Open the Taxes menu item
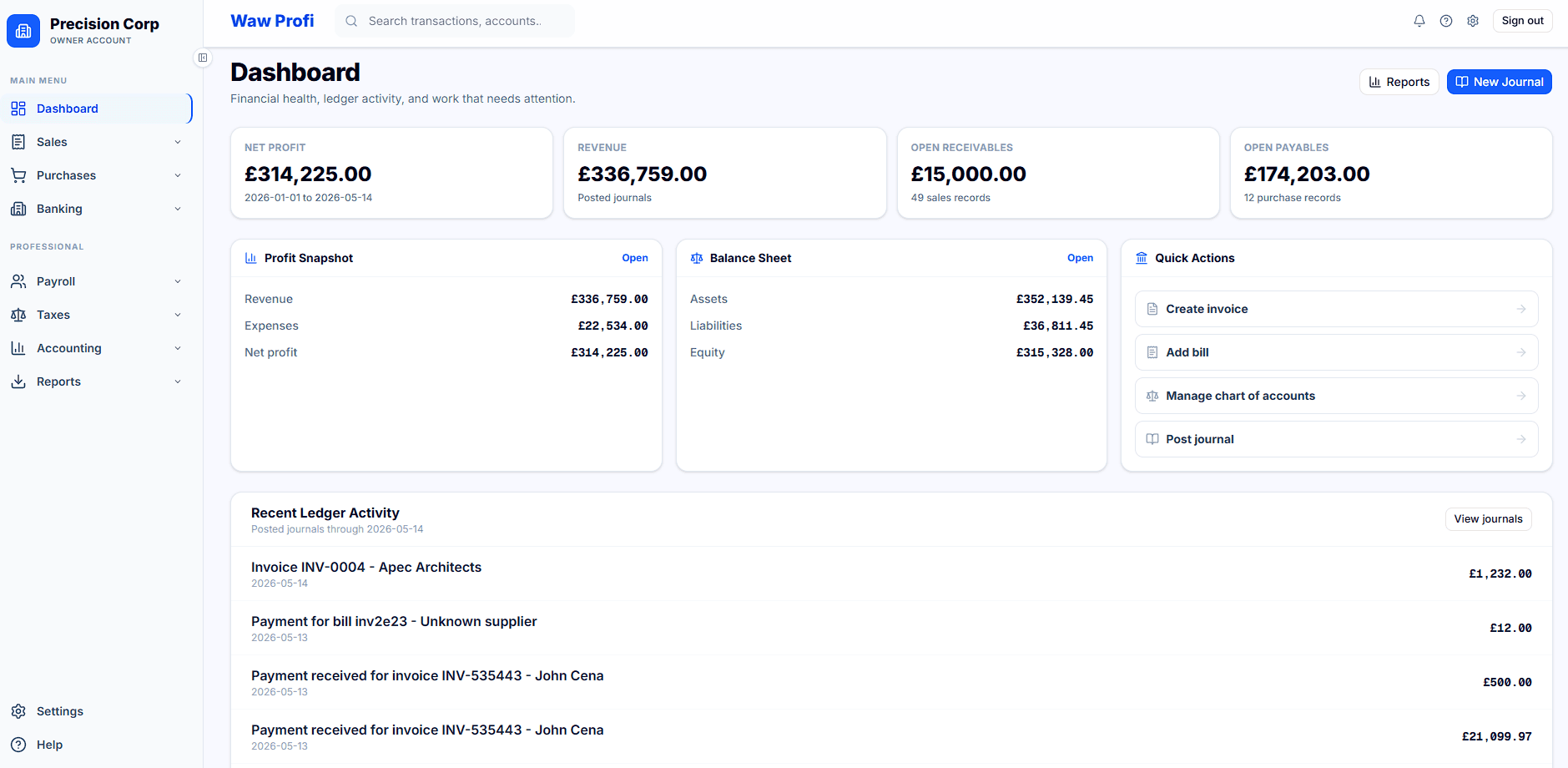Screen dimensions: 1568x768 [97, 315]
